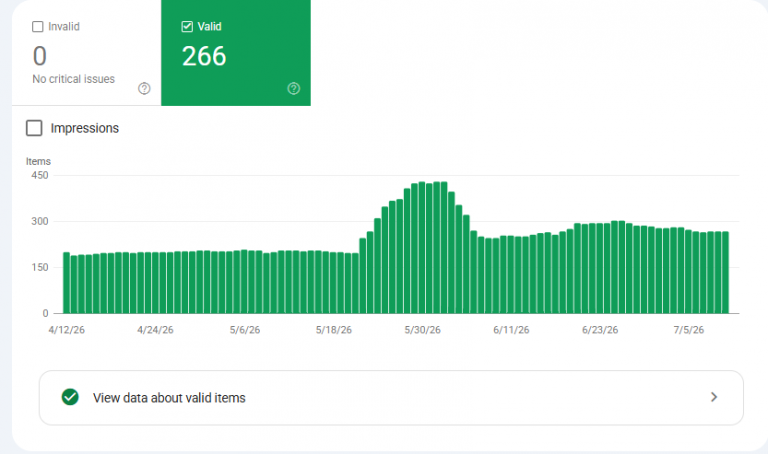Click the 5/6/26 axis date label

[x=245, y=330]
